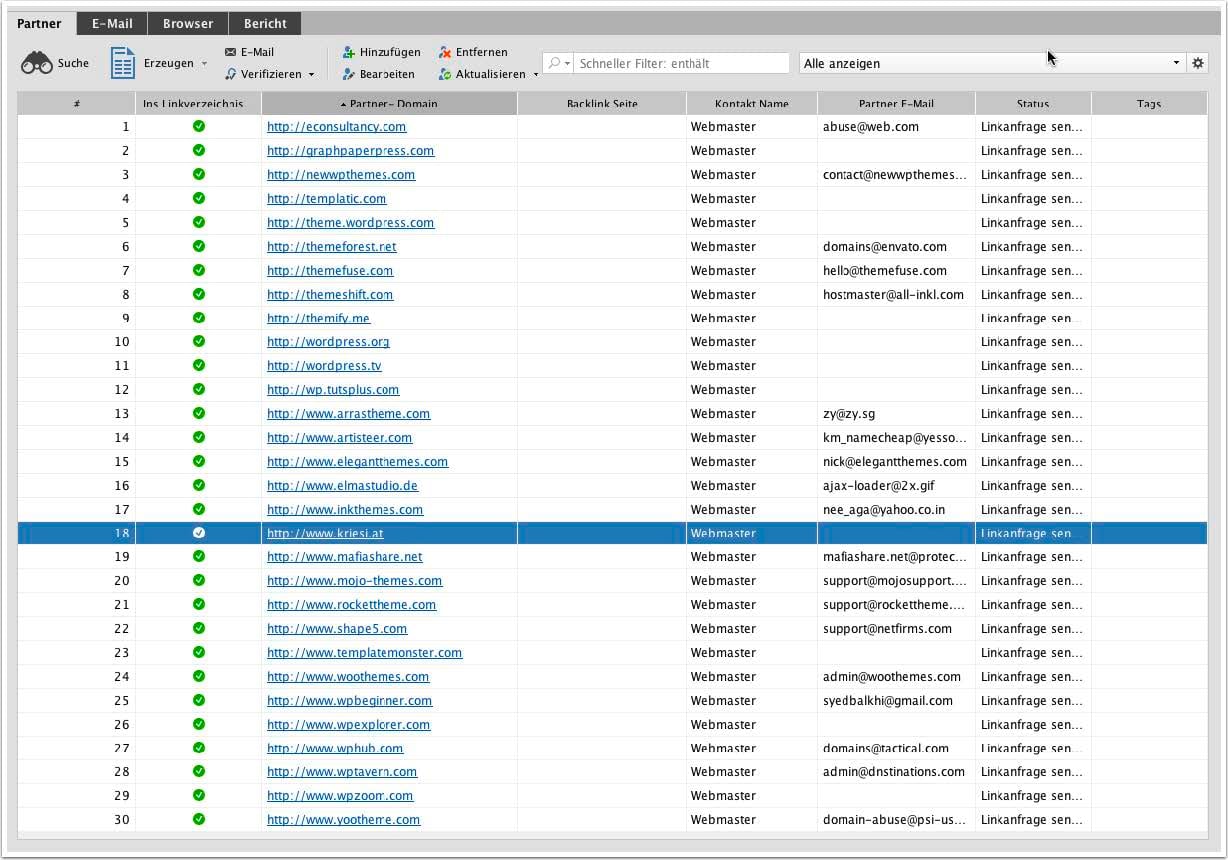
Task: Open the wordpress.org link
Action: 328,342
